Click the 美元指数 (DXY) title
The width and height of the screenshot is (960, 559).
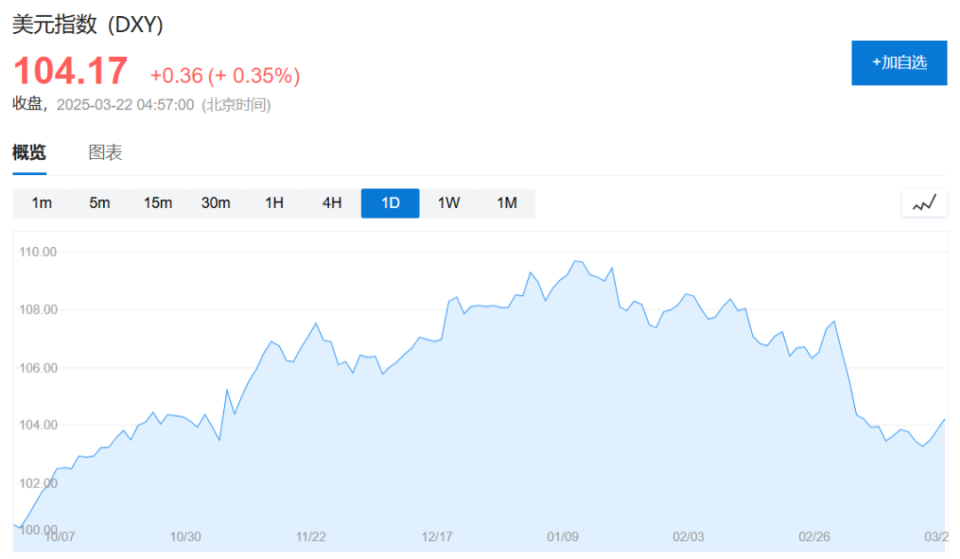tap(88, 24)
